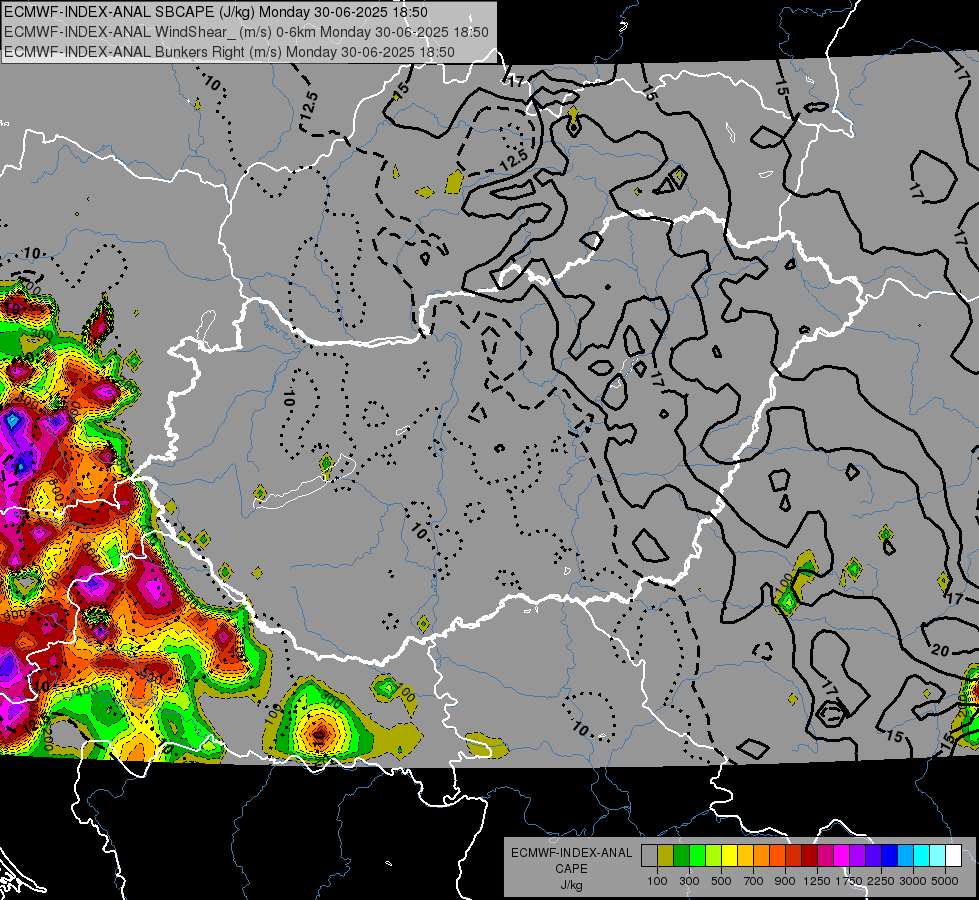Viewport: 979px width, 900px height.
Task: Select the indigo legend swatch
Action: pyautogui.click(x=873, y=856)
